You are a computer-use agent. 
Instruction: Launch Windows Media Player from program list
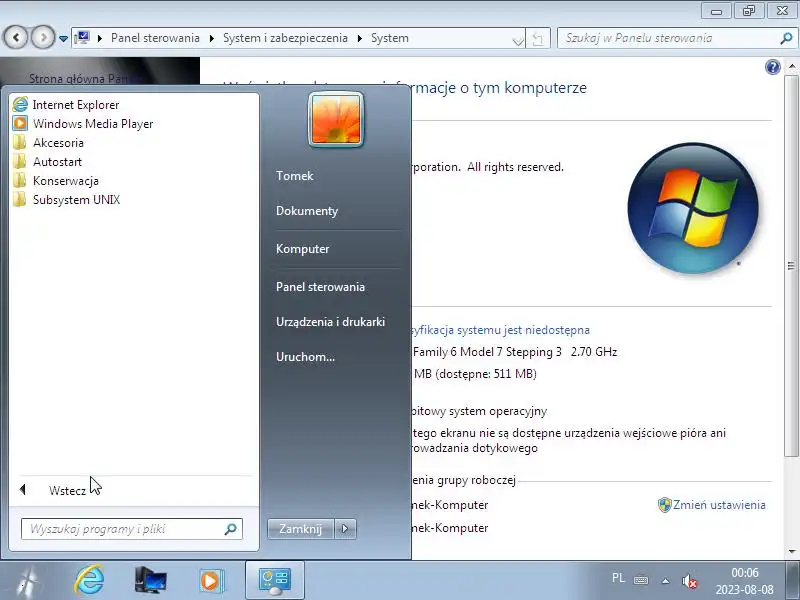point(83,123)
